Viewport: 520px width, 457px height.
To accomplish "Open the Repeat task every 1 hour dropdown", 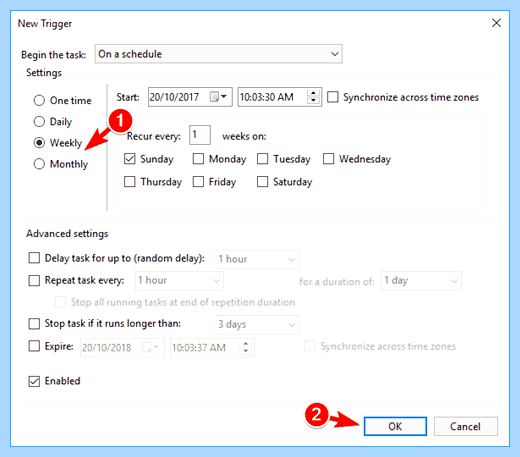I will [179, 281].
